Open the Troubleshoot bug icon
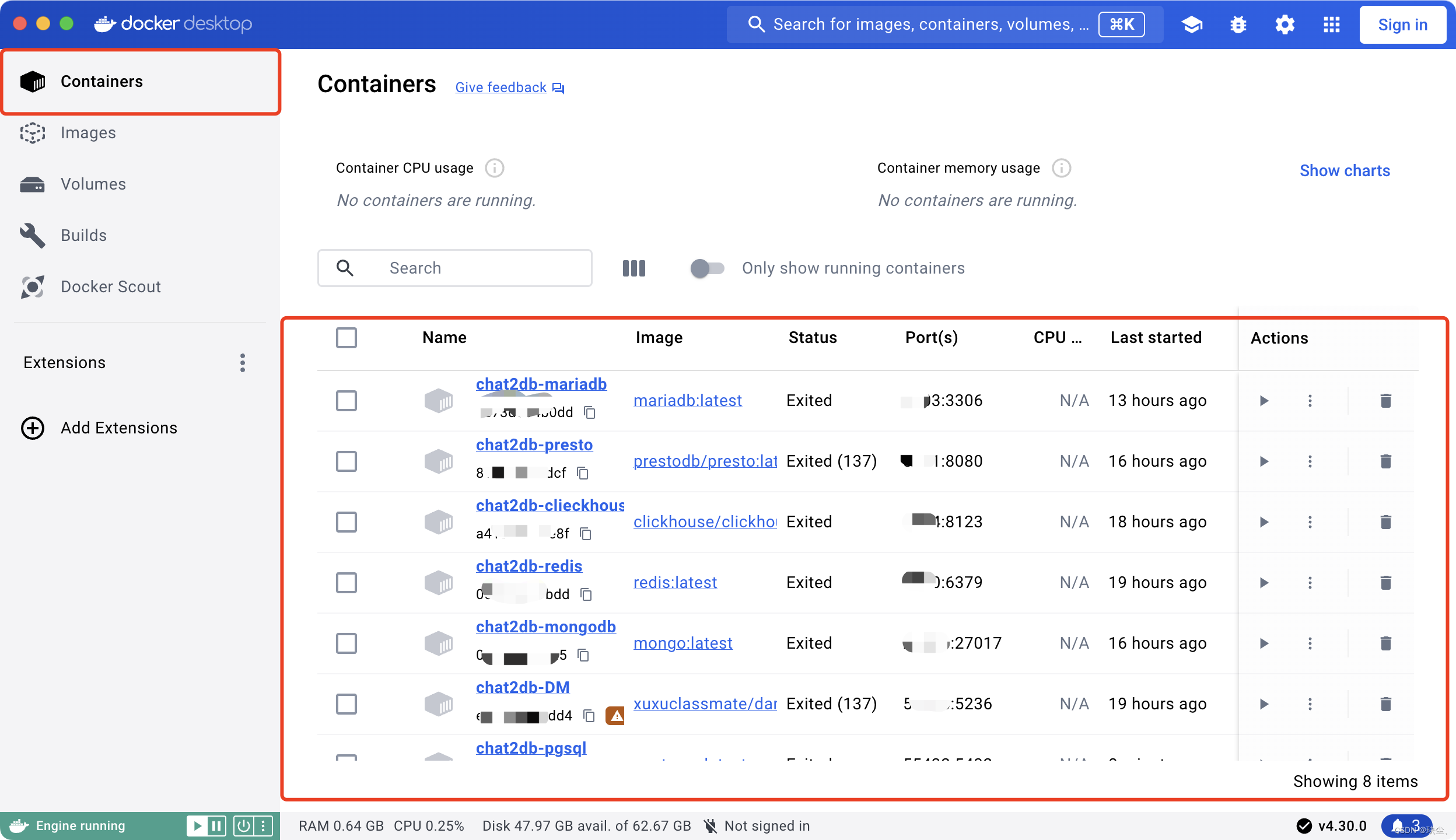The height and width of the screenshot is (840, 1456). [1238, 24]
